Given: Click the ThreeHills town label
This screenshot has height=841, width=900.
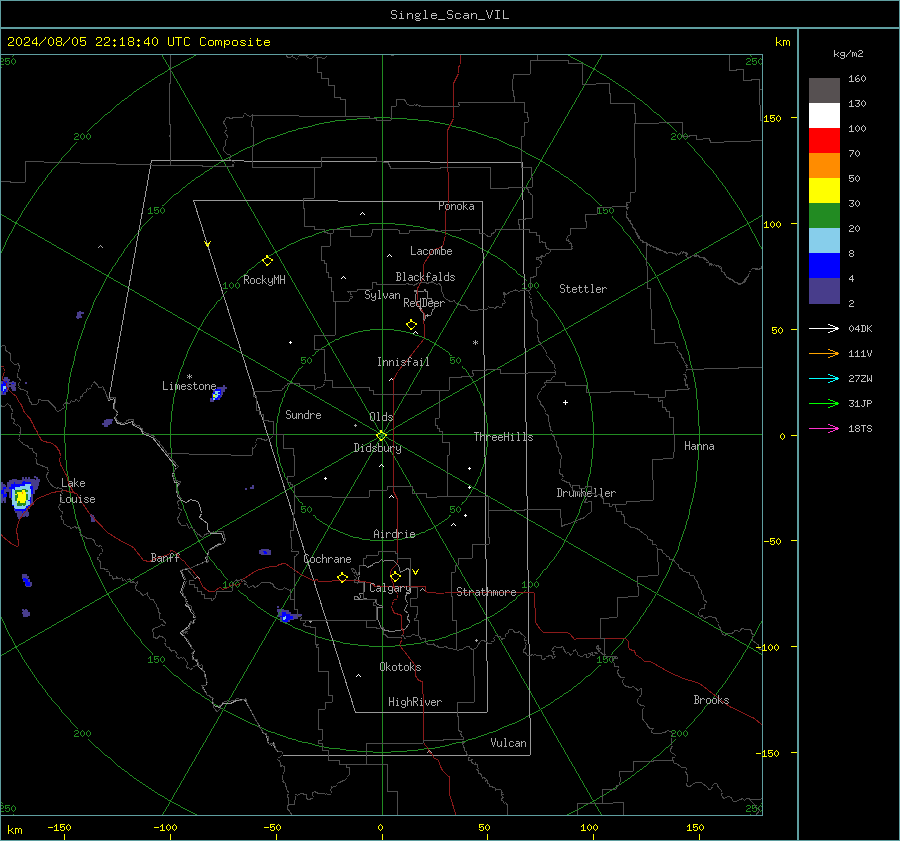Looking at the screenshot, I should click(x=503, y=437).
